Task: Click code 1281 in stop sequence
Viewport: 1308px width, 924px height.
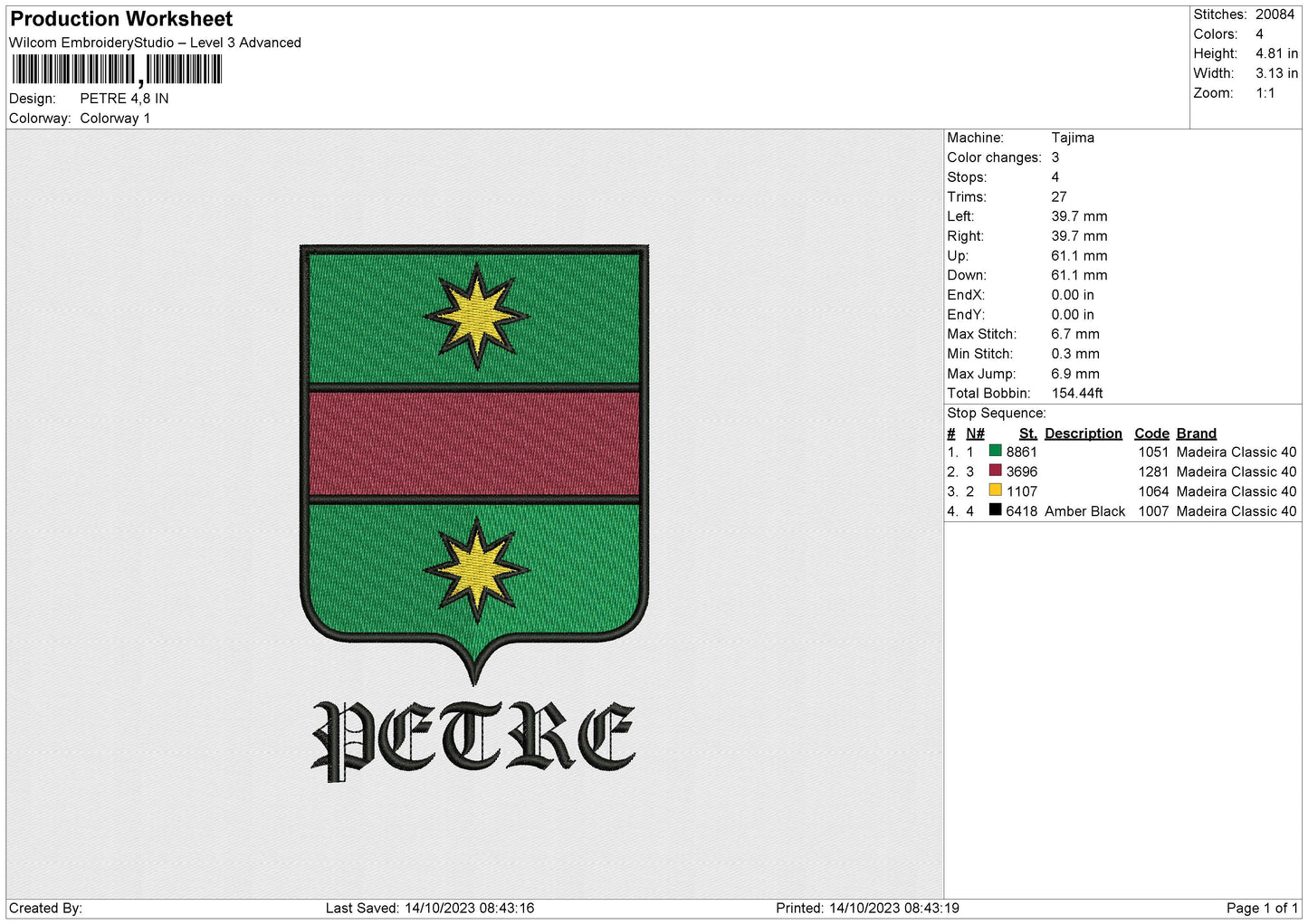Action: click(1153, 472)
